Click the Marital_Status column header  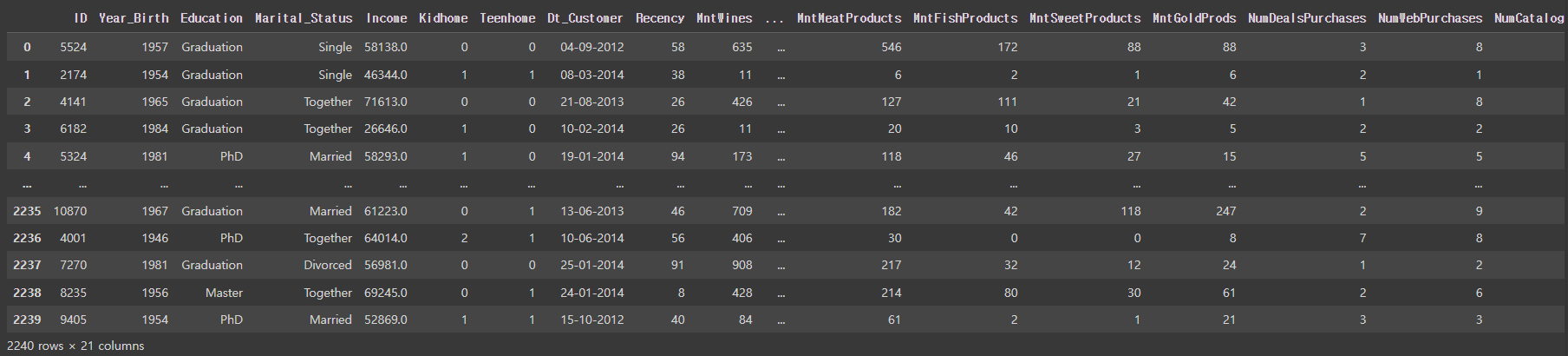pyautogui.click(x=304, y=18)
